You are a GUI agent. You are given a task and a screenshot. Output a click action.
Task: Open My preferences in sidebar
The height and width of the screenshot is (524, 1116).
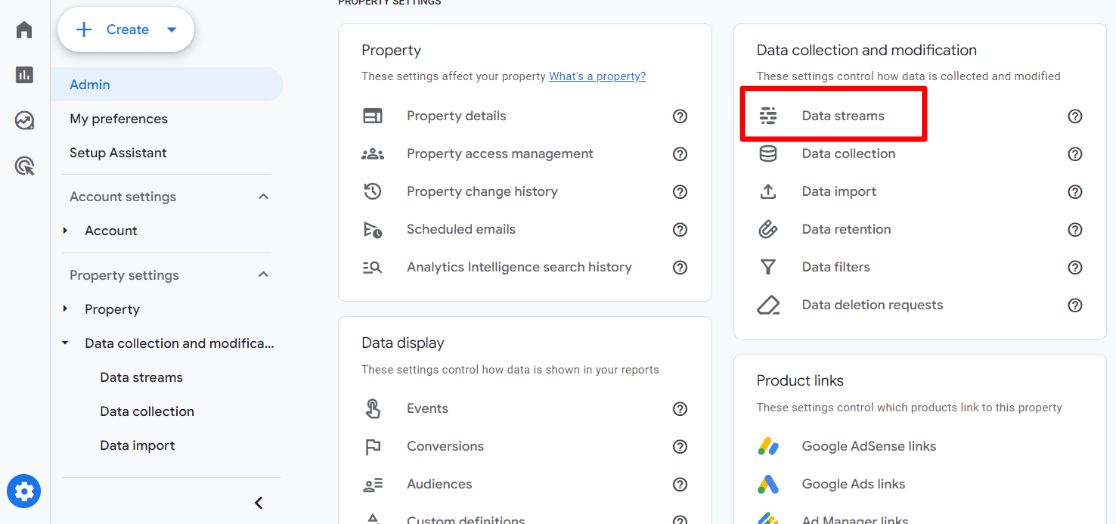[118, 119]
